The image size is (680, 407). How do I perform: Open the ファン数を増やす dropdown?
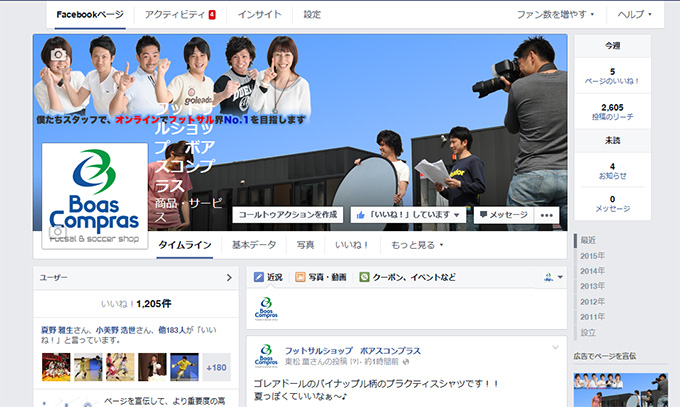pyautogui.click(x=555, y=15)
